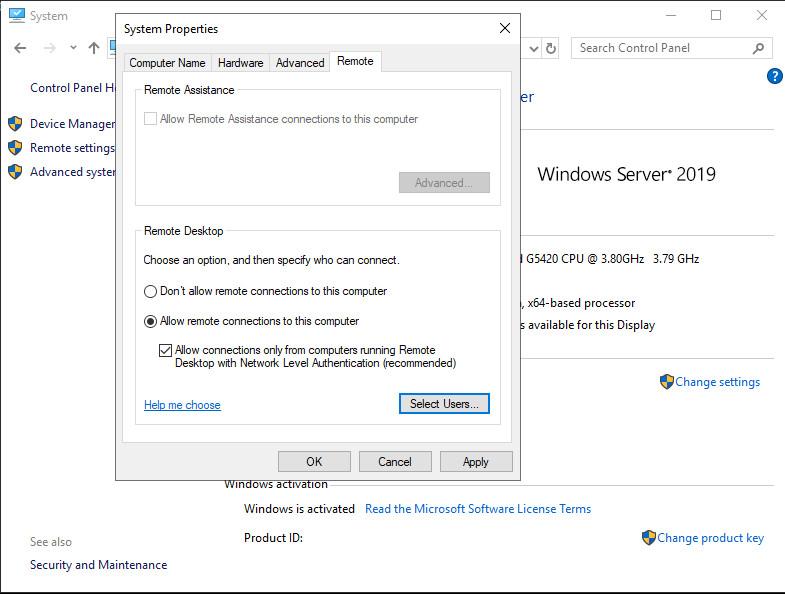
Task: Click the blue help question mark icon
Action: coord(774,76)
